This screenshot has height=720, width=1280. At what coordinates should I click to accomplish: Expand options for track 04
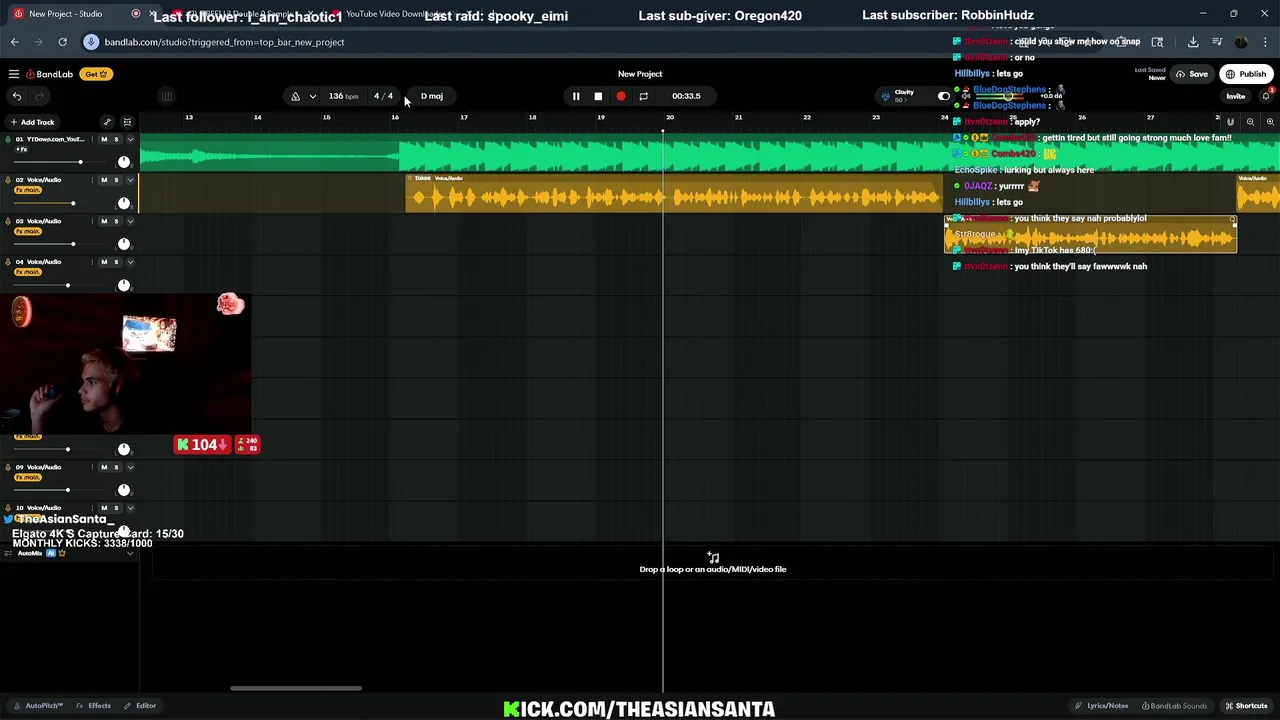(130, 262)
